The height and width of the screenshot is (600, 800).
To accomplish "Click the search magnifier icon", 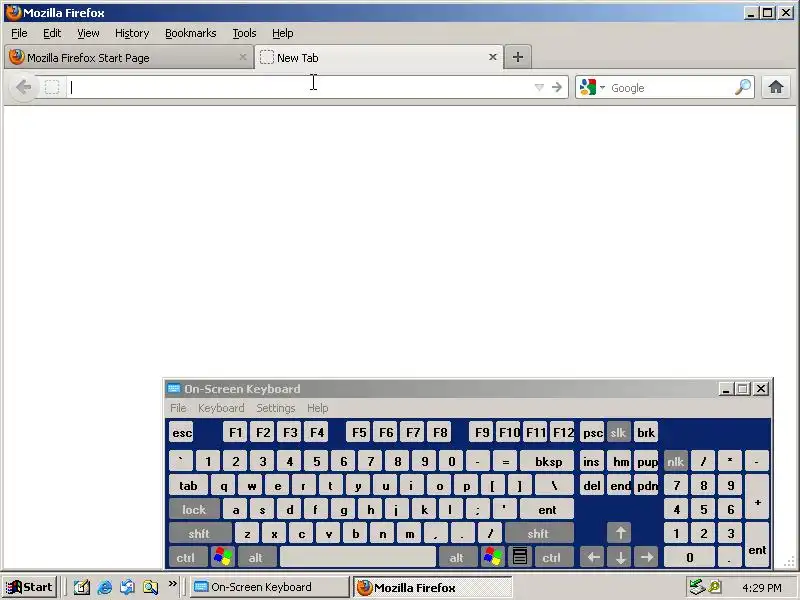I will pyautogui.click(x=743, y=87).
